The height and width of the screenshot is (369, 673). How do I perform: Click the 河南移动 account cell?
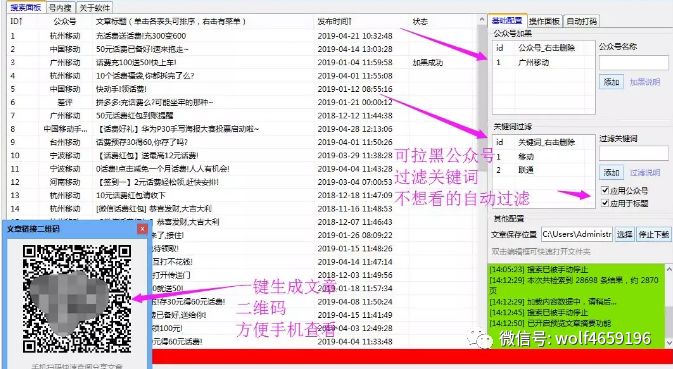click(x=65, y=182)
